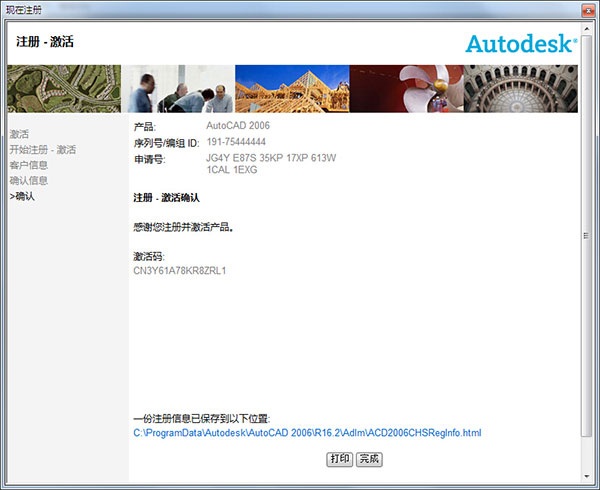The image size is (600, 490).
Task: Click the 打印 (Print) button
Action: point(339,459)
